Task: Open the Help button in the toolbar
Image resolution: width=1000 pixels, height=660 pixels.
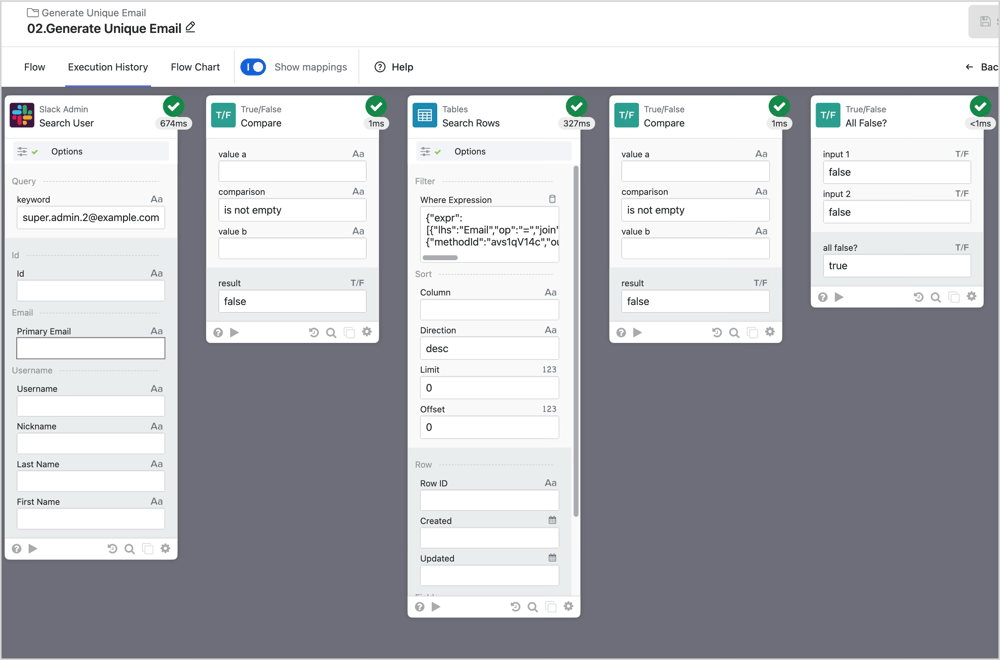Action: [x=393, y=67]
